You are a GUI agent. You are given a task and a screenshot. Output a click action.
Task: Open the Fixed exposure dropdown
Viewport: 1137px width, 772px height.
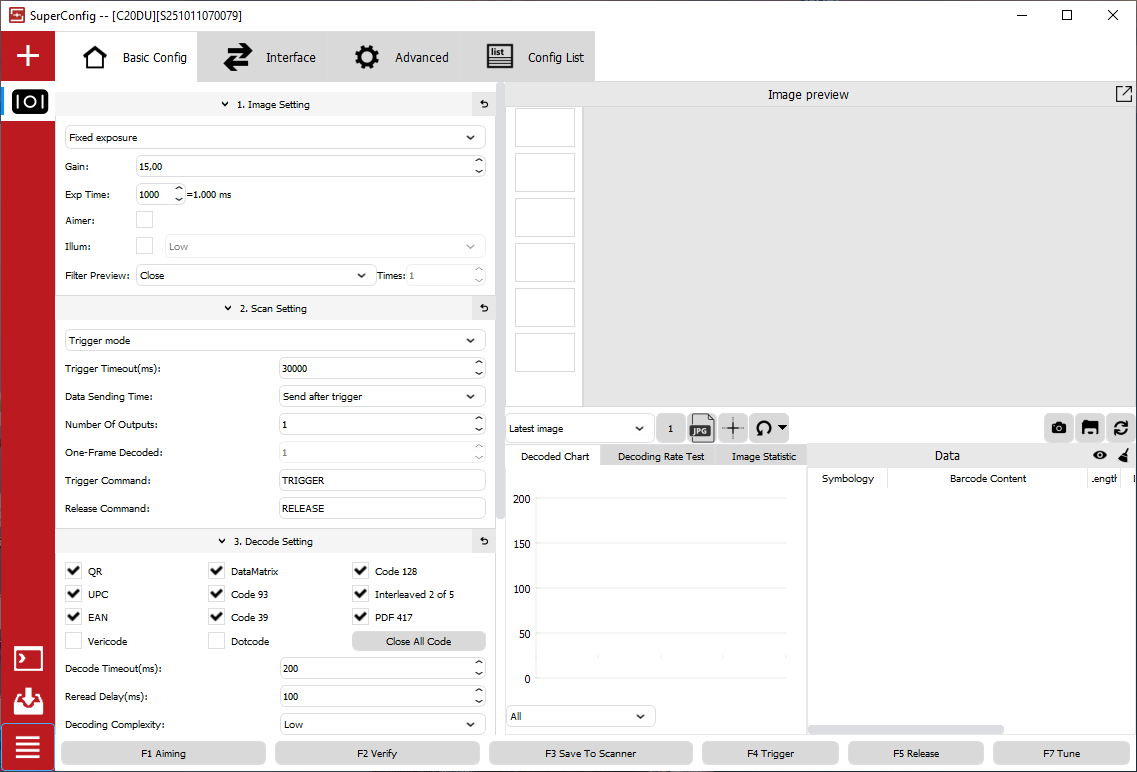pos(275,137)
